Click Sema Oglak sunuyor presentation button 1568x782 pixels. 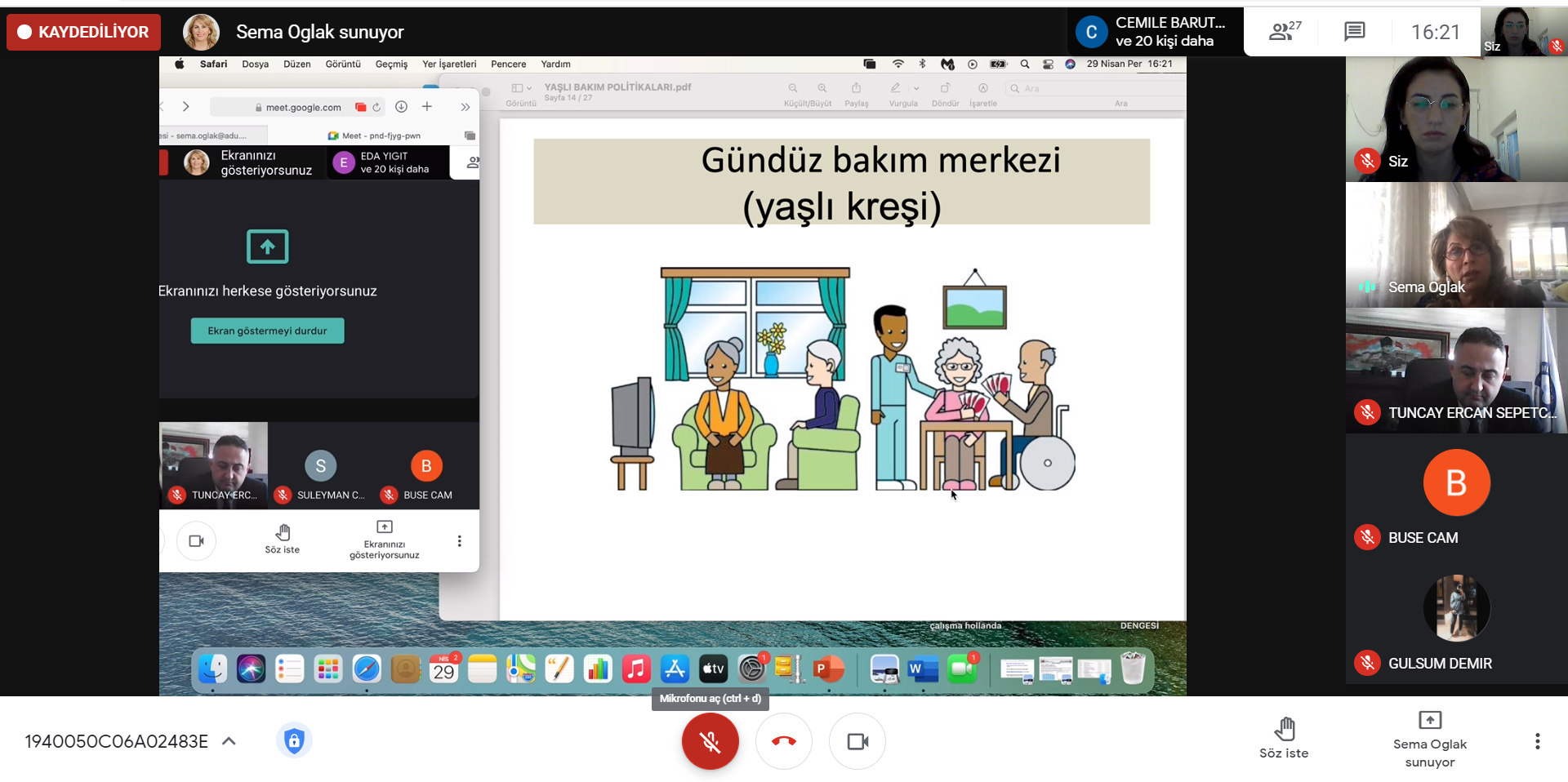[x=1429, y=739]
